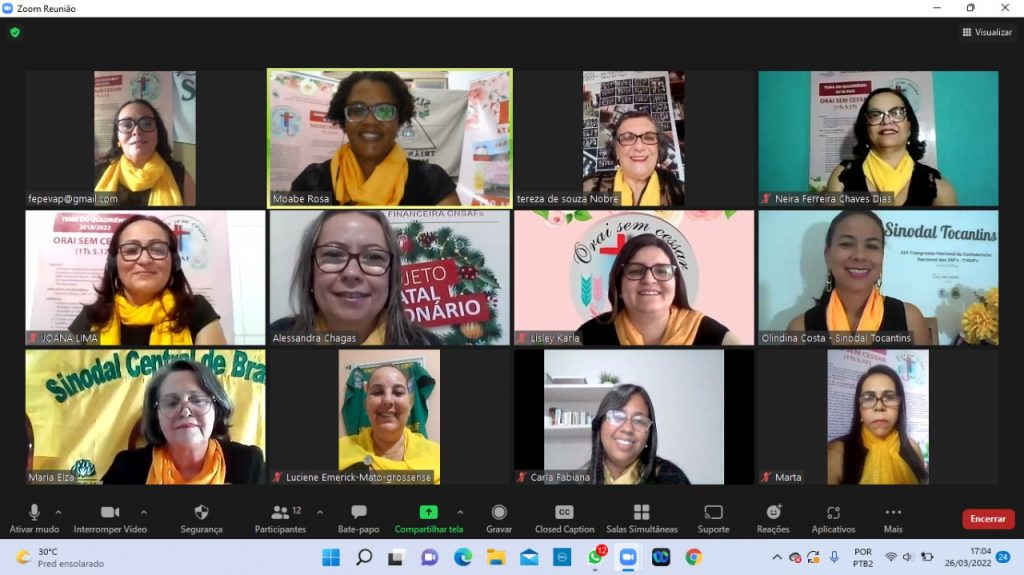The height and width of the screenshot is (575, 1024).
Task: Click the green encryption shield icon
Action: point(15,32)
